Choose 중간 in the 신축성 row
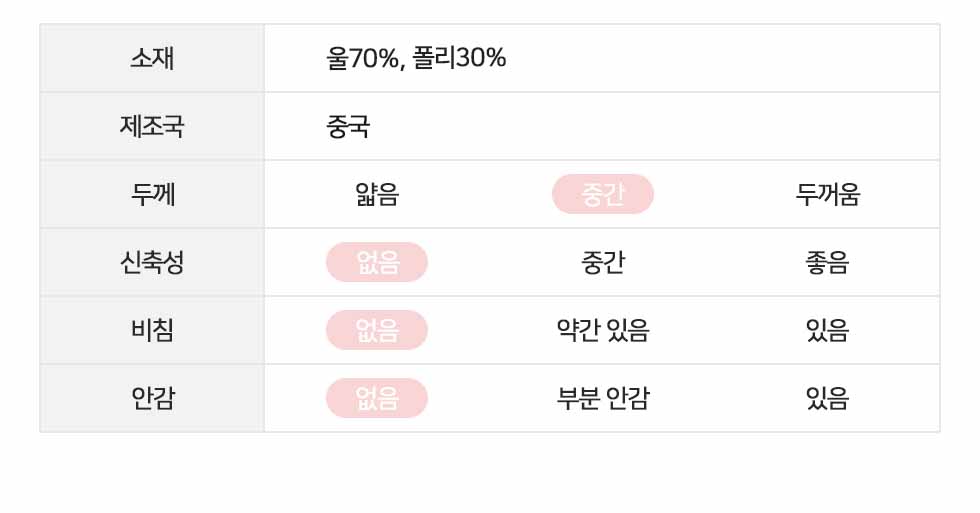980x513 pixels. (602, 262)
